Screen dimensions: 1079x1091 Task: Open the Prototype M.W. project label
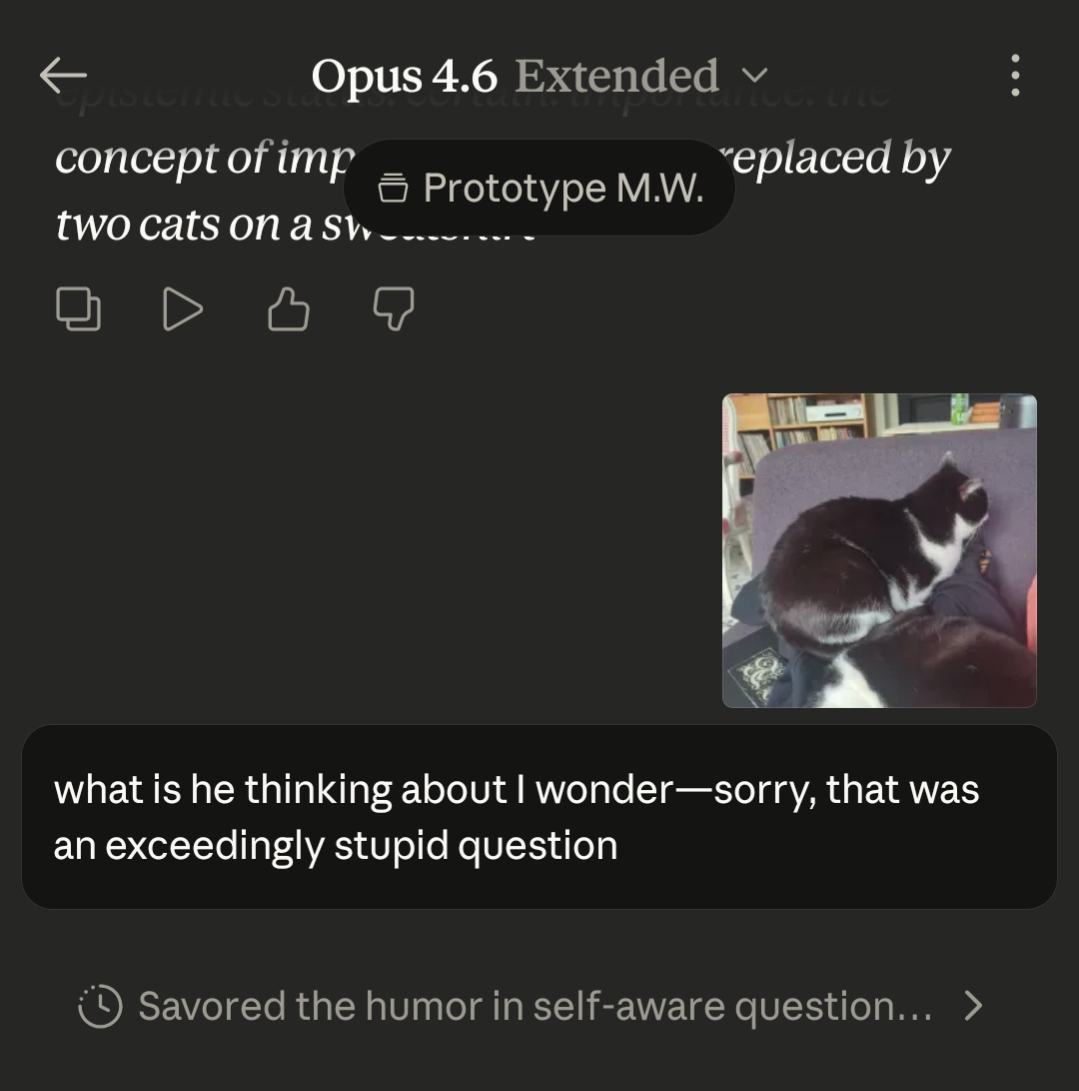point(563,188)
